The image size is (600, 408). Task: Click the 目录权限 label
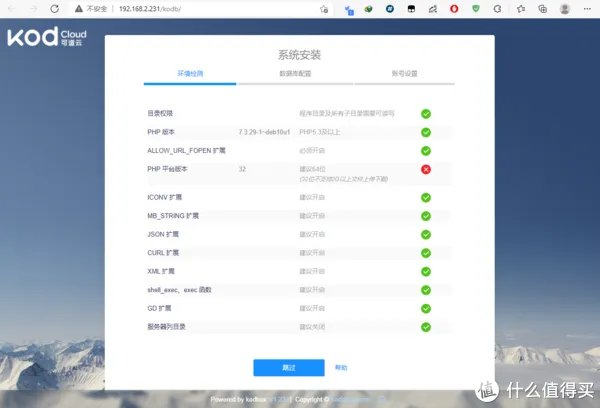tap(160, 113)
